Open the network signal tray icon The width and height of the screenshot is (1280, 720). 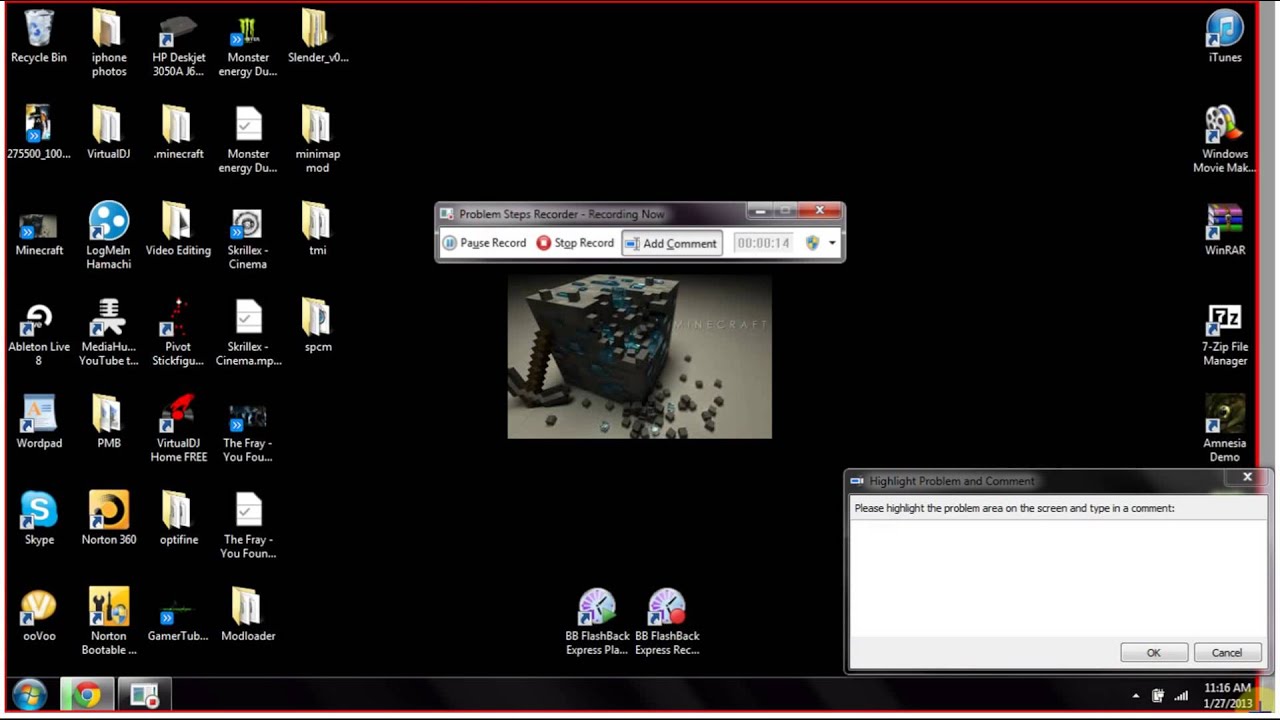pos(1181,695)
